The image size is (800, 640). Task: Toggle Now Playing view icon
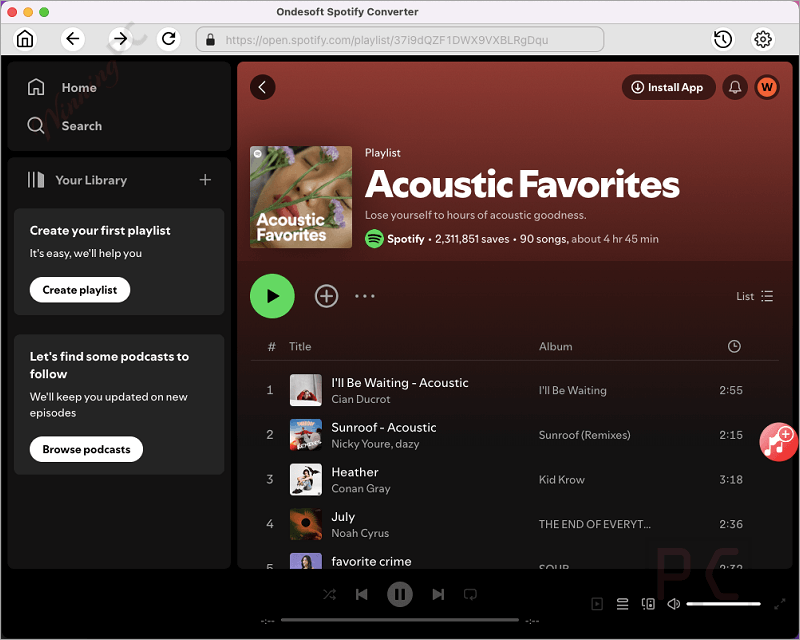pos(596,604)
